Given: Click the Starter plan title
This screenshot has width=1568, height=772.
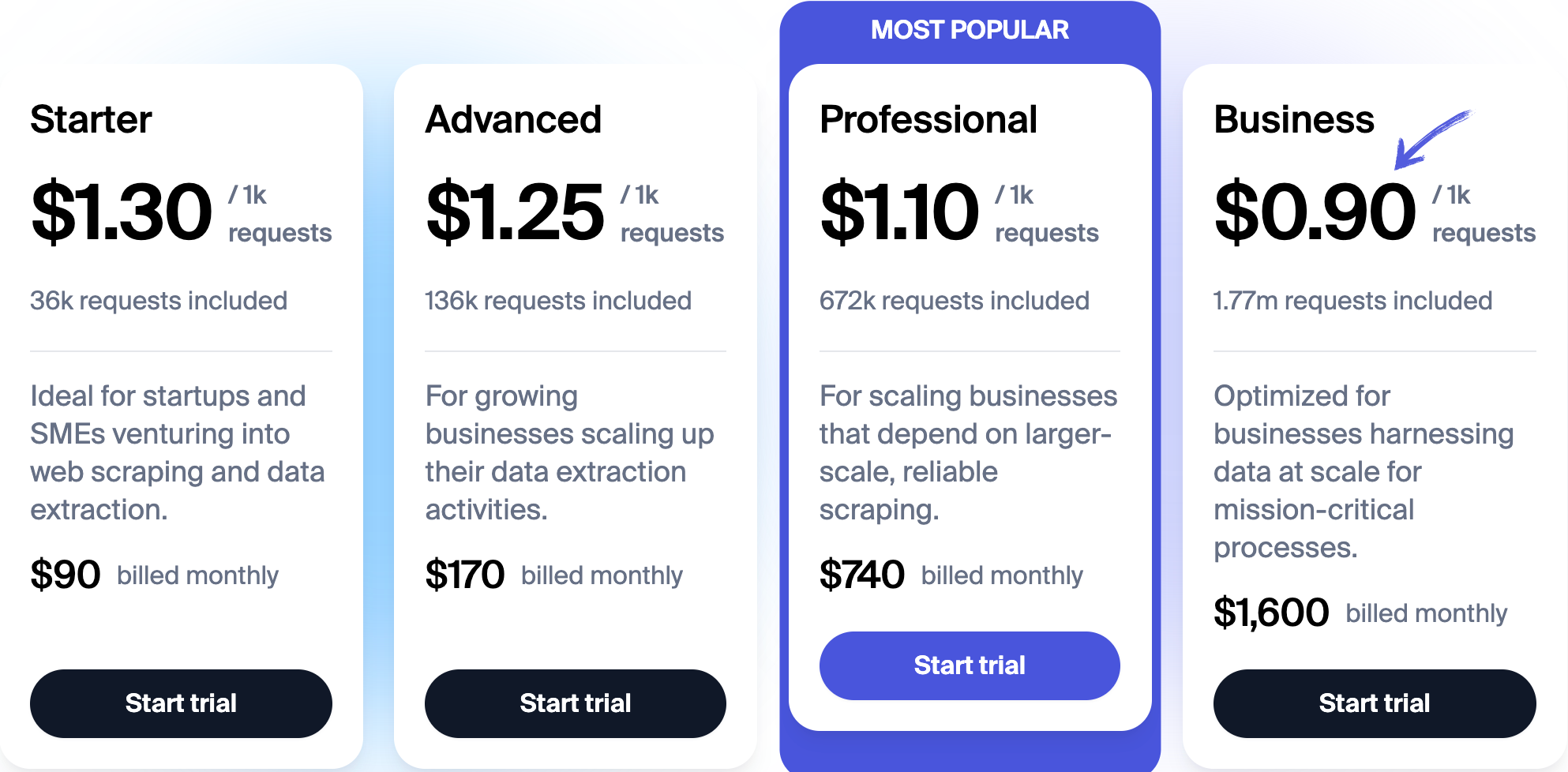Looking at the screenshot, I should point(91,120).
